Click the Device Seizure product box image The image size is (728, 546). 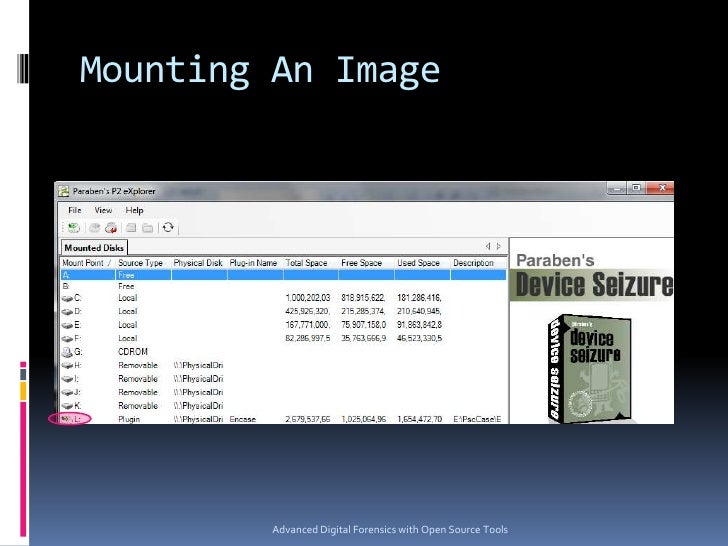(590, 369)
